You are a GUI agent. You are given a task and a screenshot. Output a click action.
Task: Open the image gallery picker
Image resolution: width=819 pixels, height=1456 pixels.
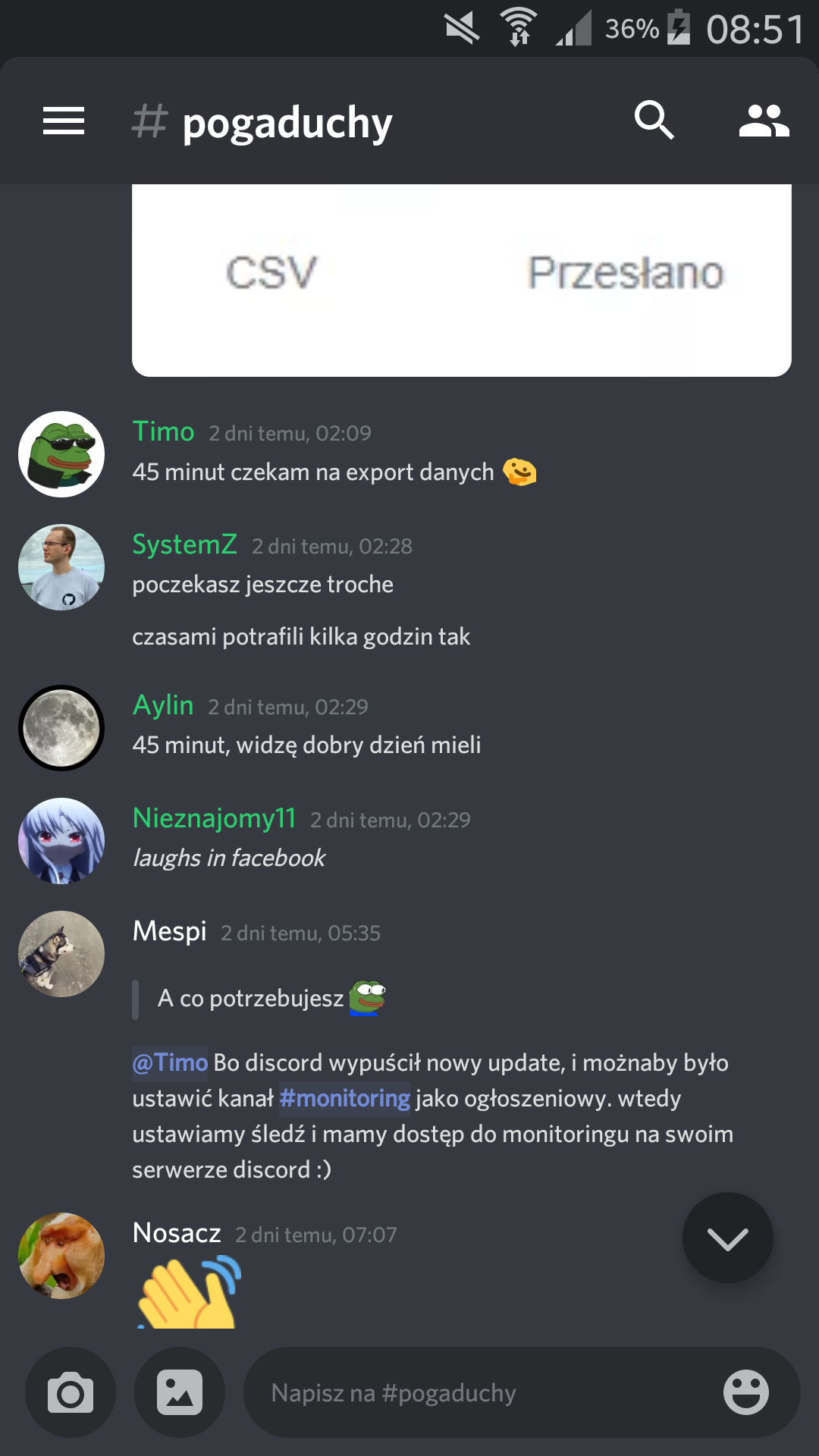[180, 1392]
